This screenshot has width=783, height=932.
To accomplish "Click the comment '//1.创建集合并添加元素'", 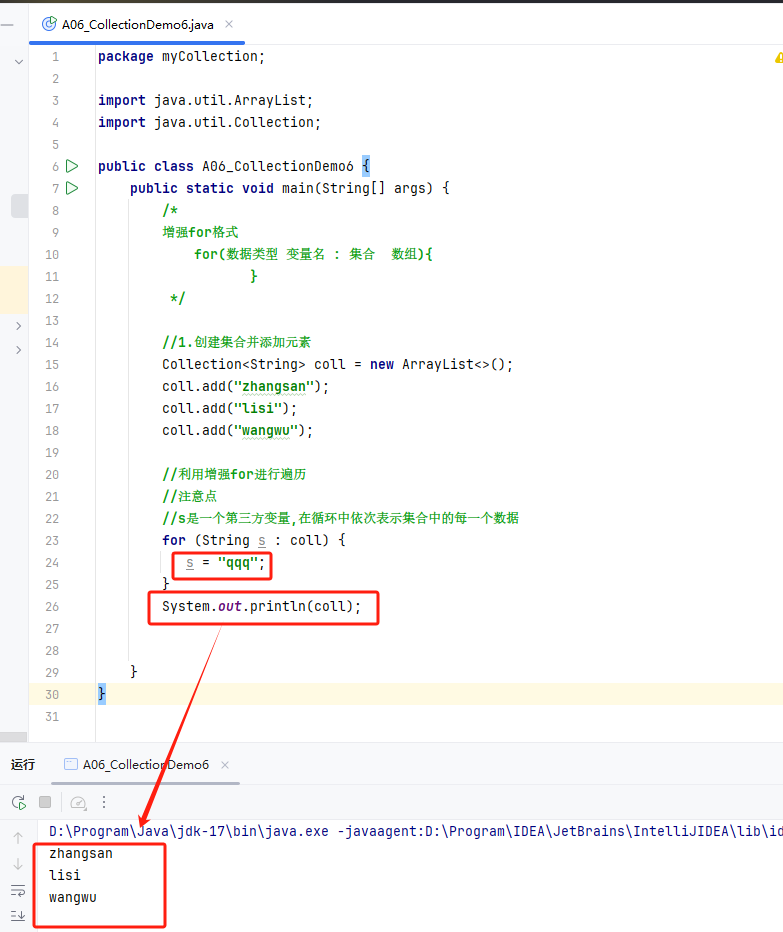I will (237, 342).
